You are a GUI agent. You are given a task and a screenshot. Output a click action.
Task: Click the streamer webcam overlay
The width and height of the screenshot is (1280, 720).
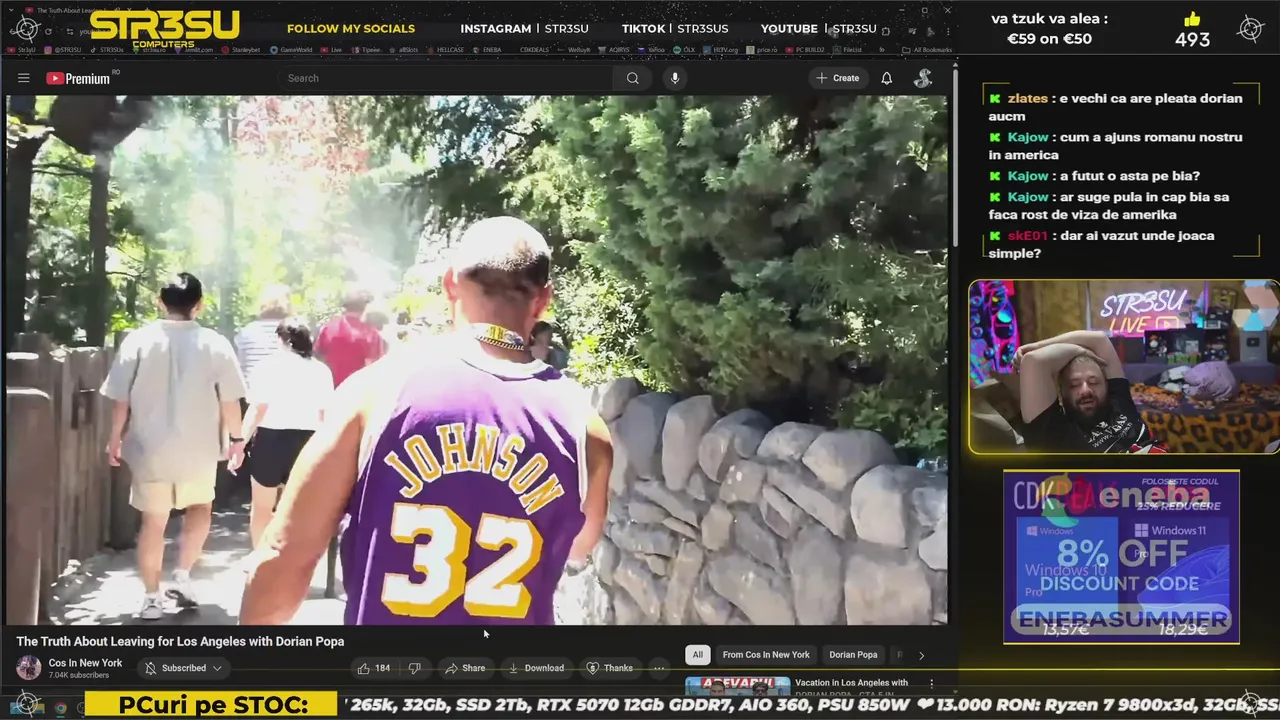point(1125,367)
